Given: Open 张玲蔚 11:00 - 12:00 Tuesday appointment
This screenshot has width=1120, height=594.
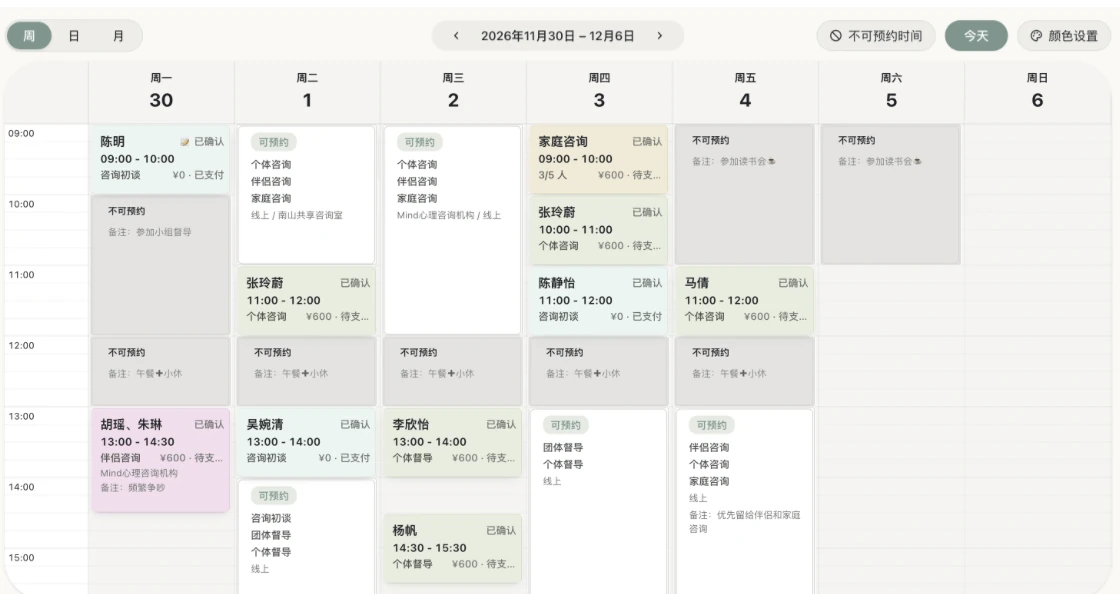Looking at the screenshot, I should pos(306,301).
